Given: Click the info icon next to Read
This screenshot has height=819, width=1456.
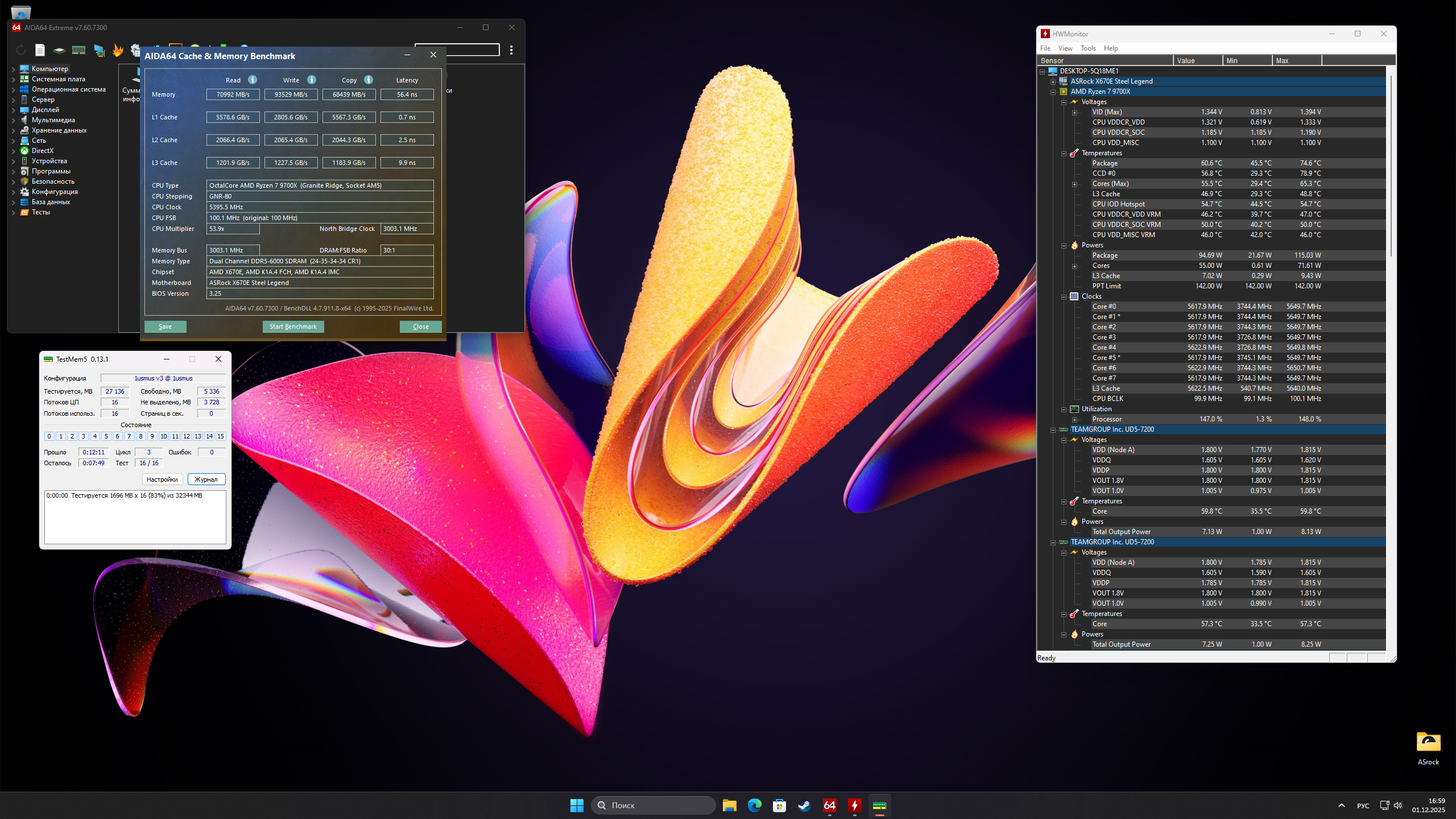Looking at the screenshot, I should click(253, 80).
